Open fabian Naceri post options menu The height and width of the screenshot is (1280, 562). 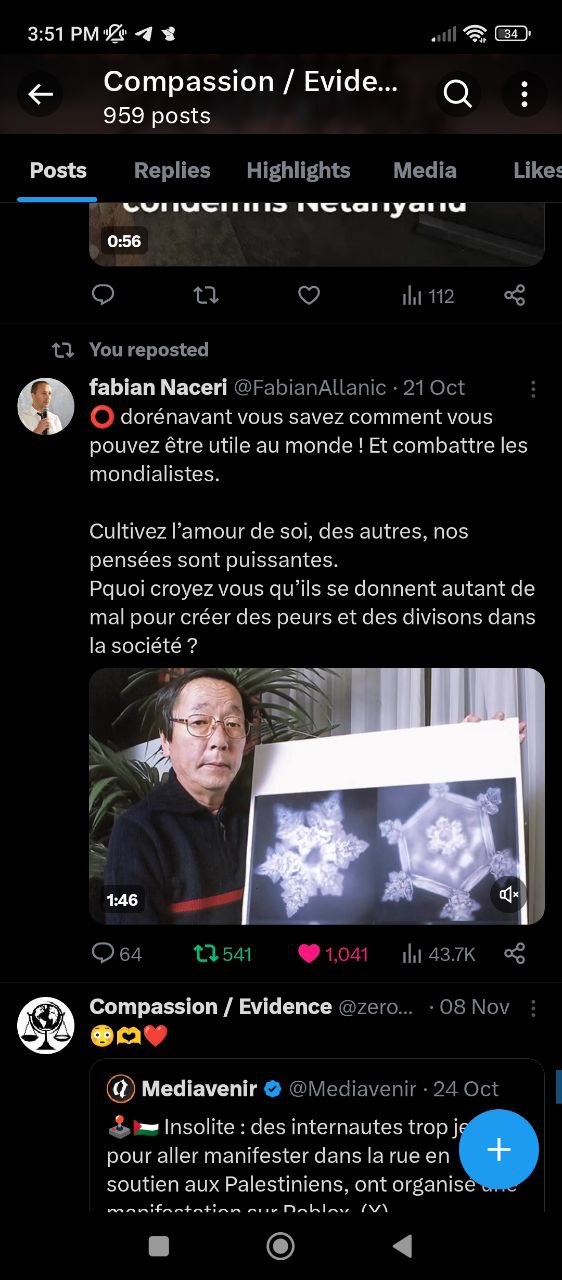(x=533, y=389)
